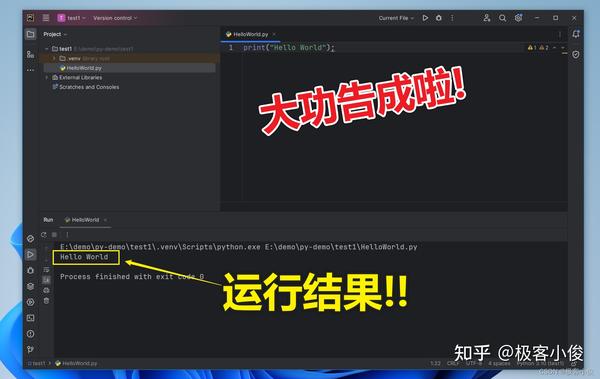
Task: Open Scratches and Consoles item
Action: tap(89, 87)
